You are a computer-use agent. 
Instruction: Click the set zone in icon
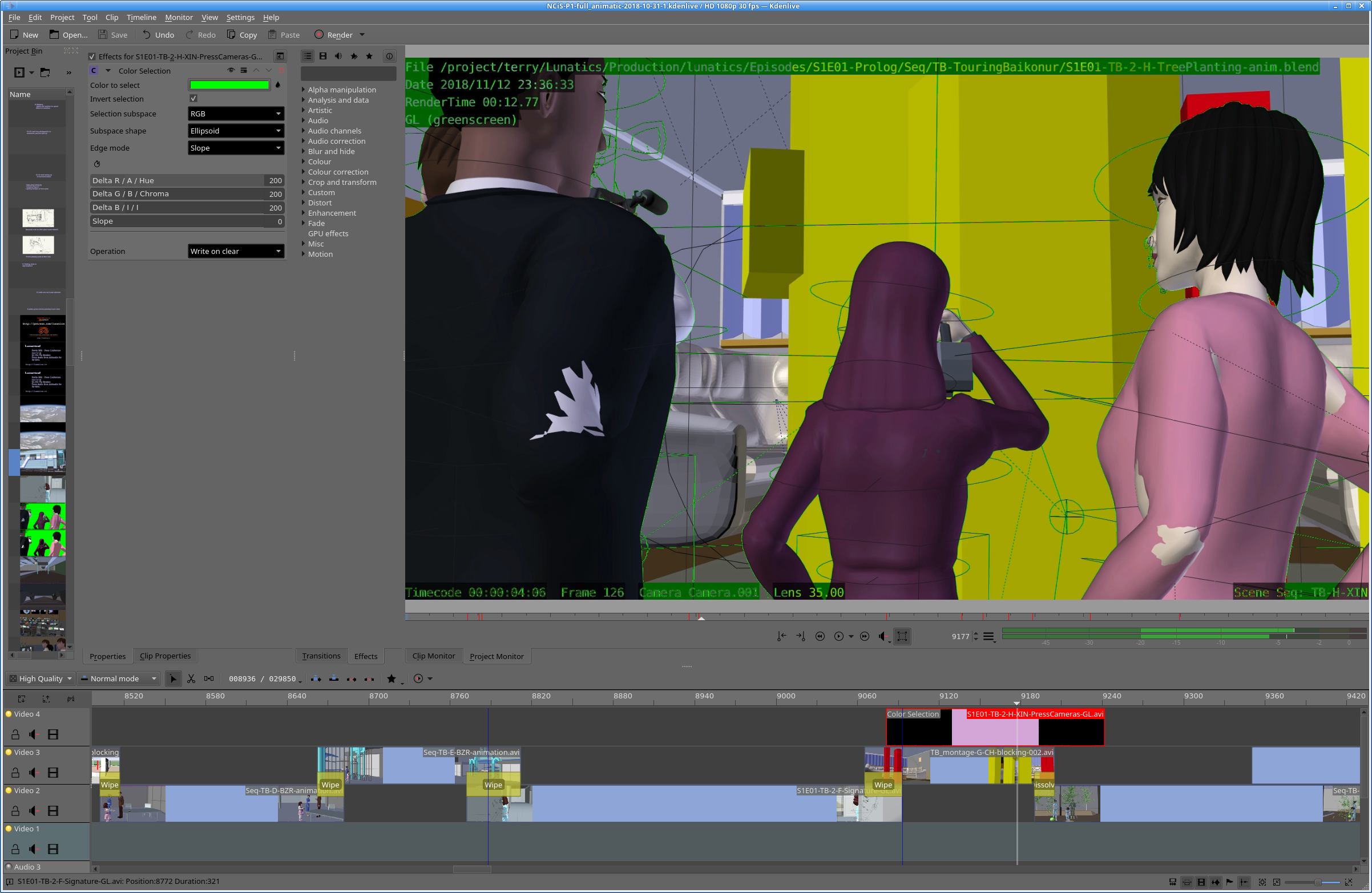click(x=781, y=636)
